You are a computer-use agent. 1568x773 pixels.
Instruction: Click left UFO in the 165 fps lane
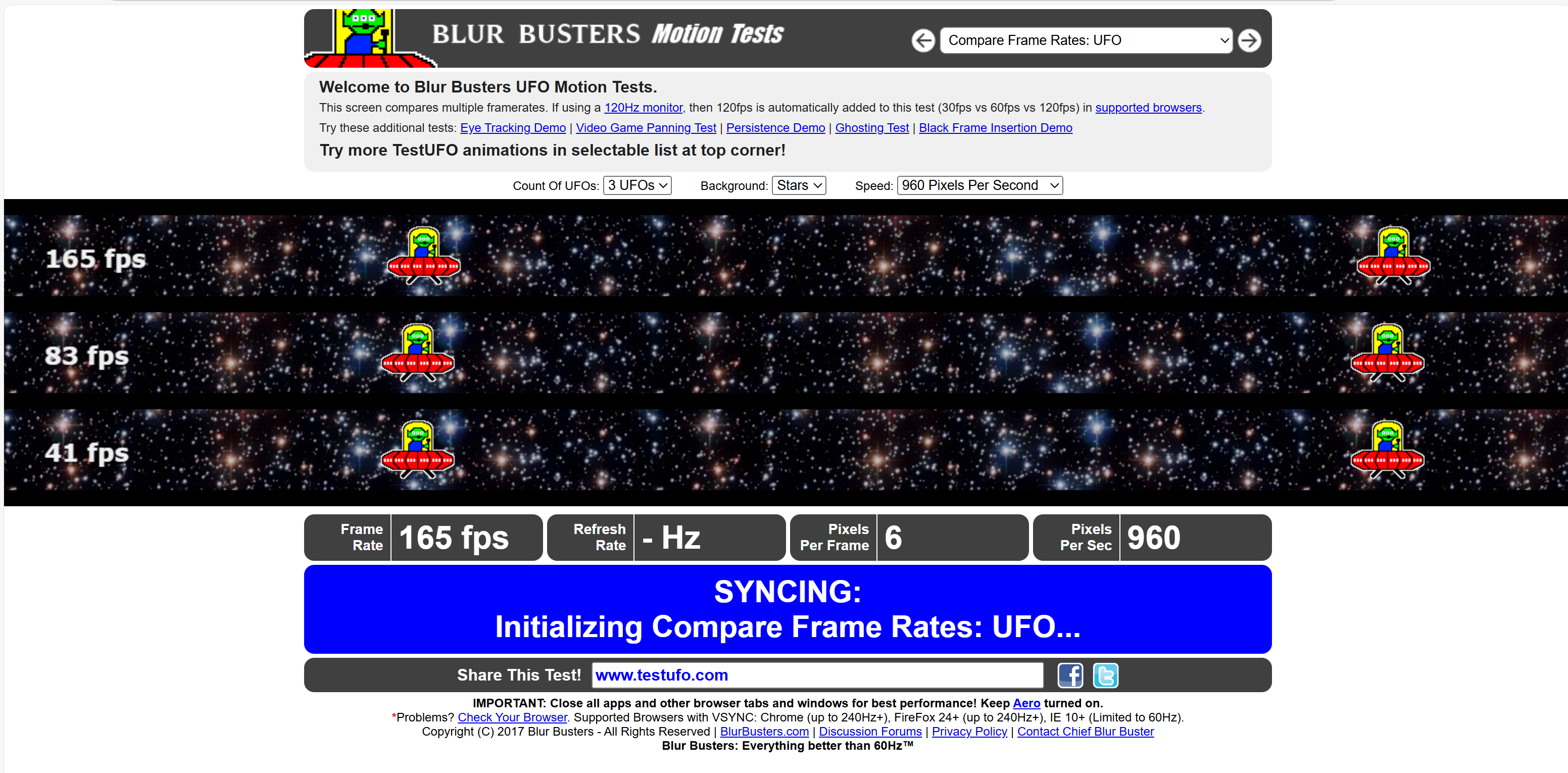(x=424, y=256)
